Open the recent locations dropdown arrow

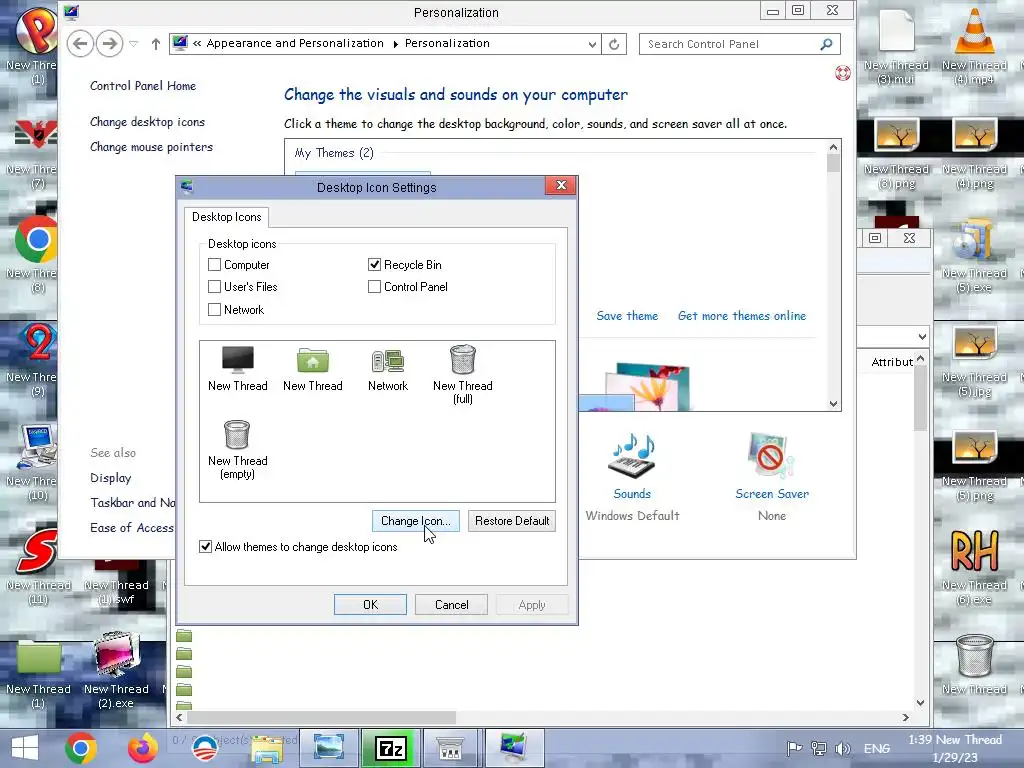[x=133, y=44]
